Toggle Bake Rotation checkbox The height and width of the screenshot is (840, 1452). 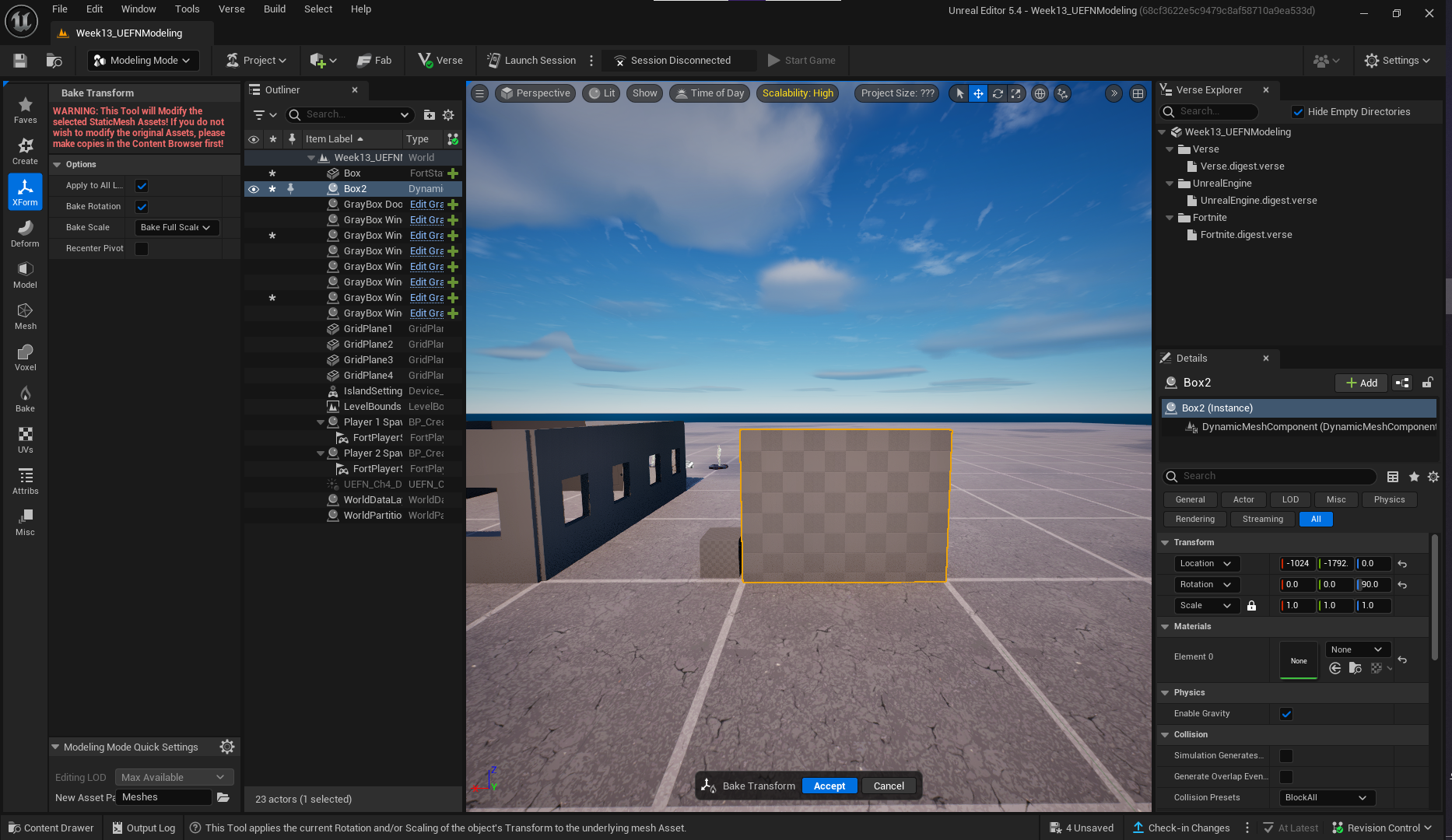[x=142, y=206]
